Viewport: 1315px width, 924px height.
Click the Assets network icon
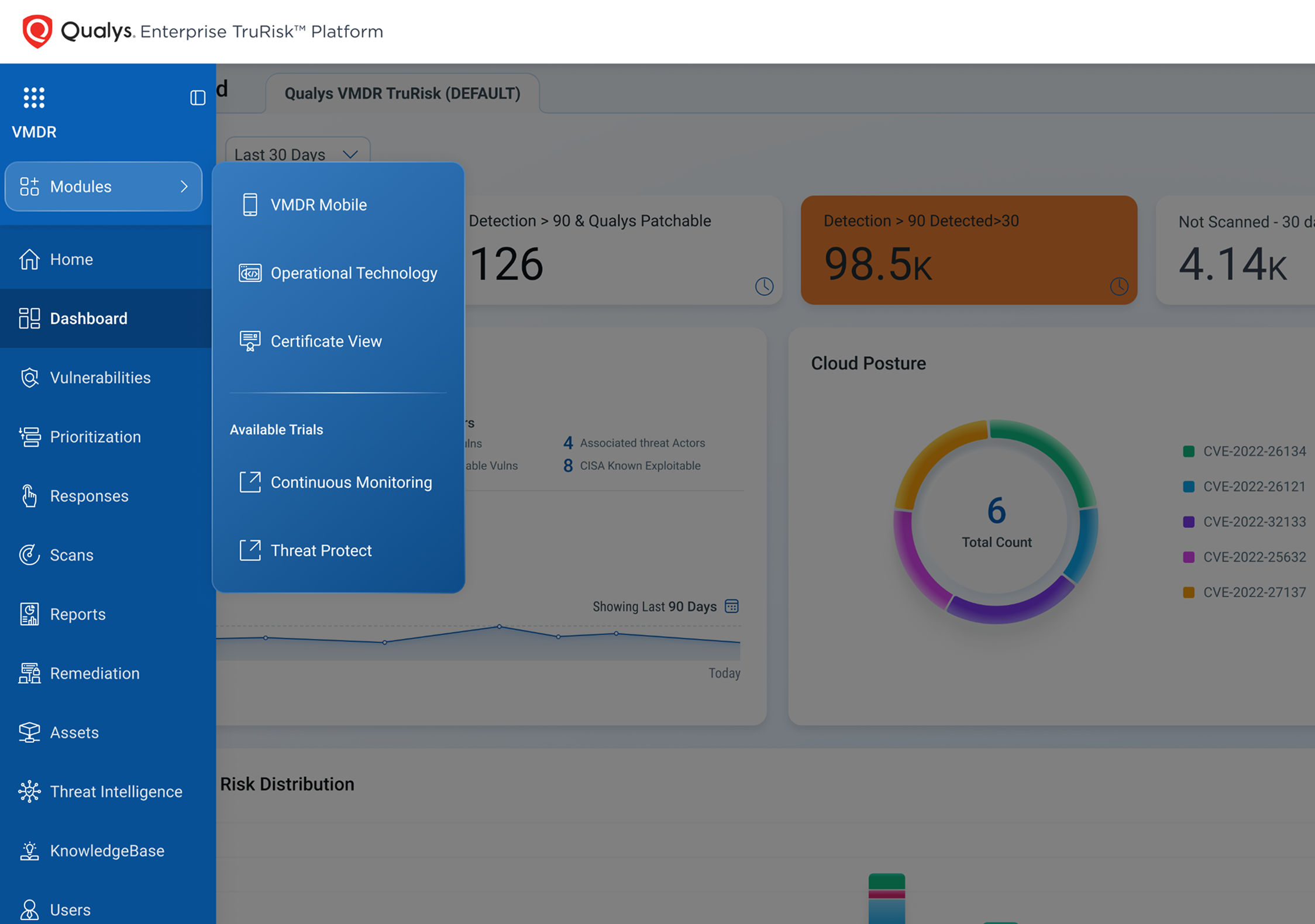coord(29,732)
